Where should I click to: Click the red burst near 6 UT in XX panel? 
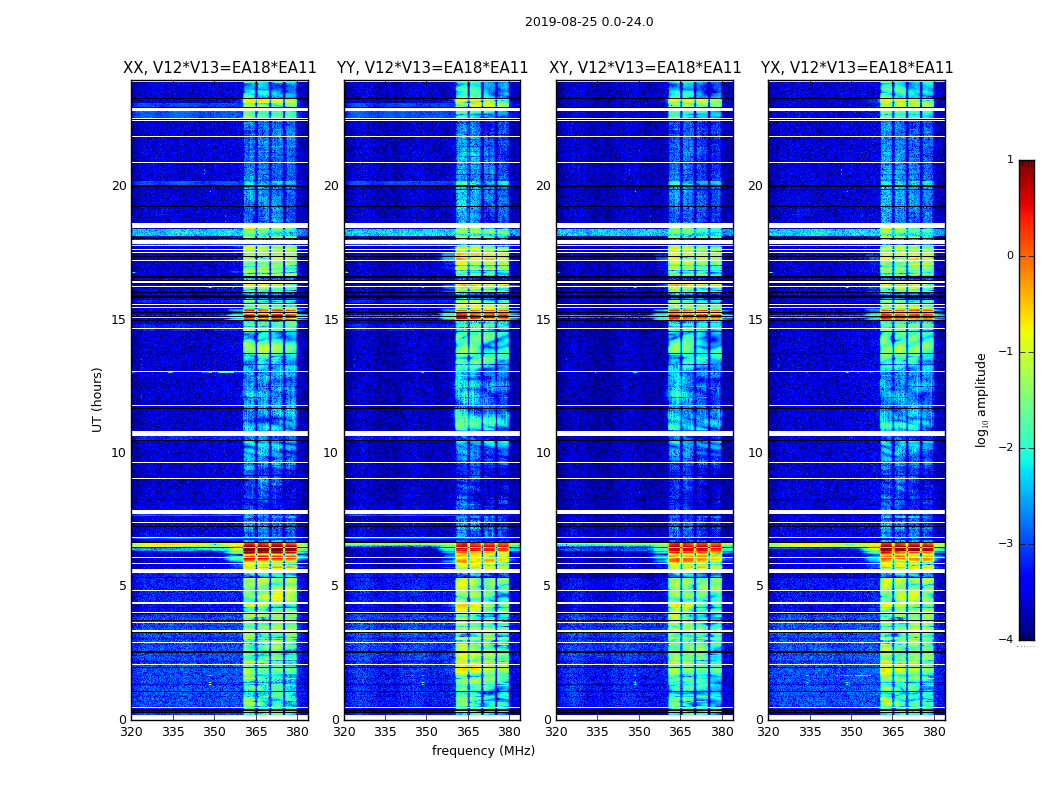[x=270, y=552]
